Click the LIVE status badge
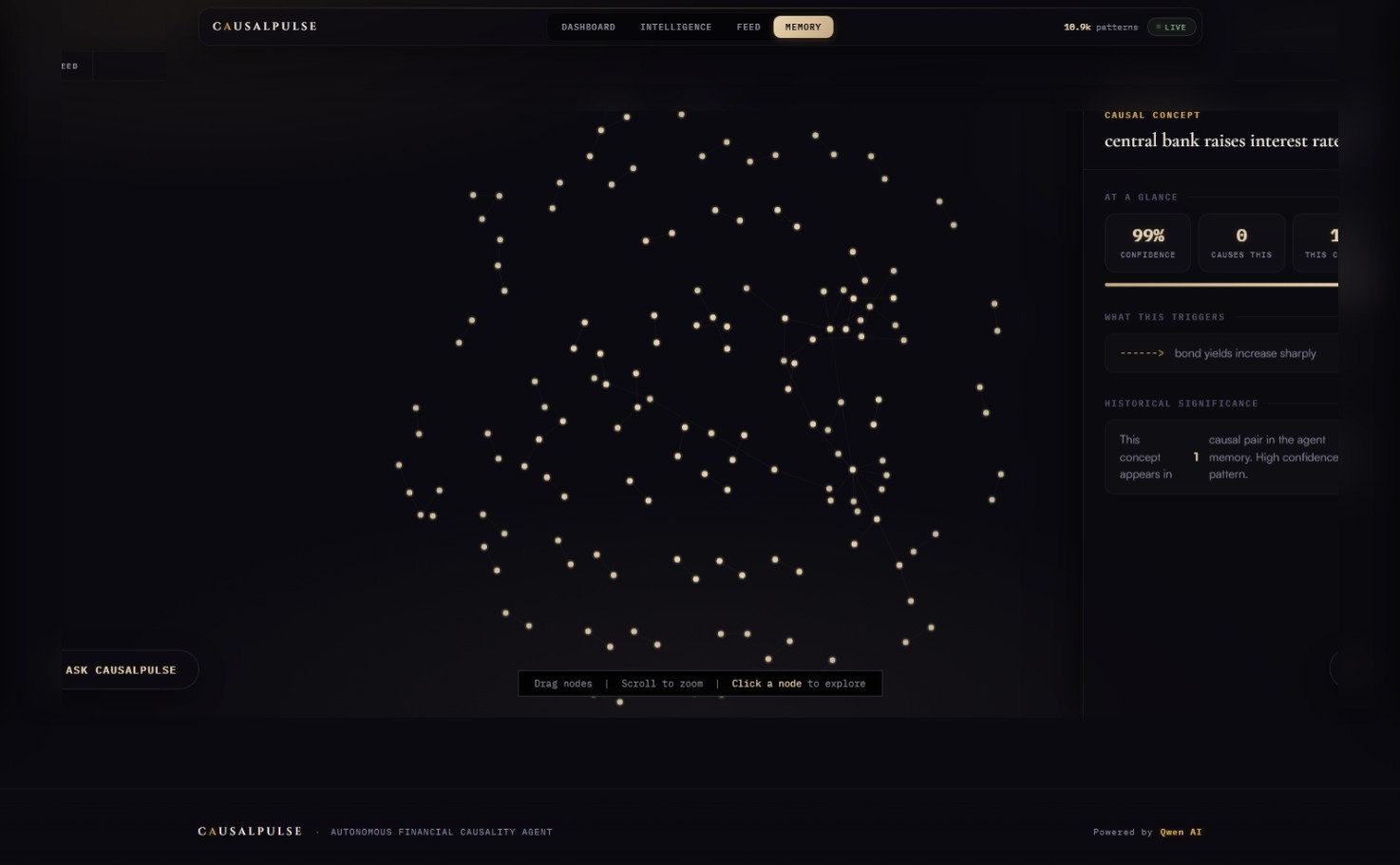The height and width of the screenshot is (865, 1400). tap(1171, 28)
